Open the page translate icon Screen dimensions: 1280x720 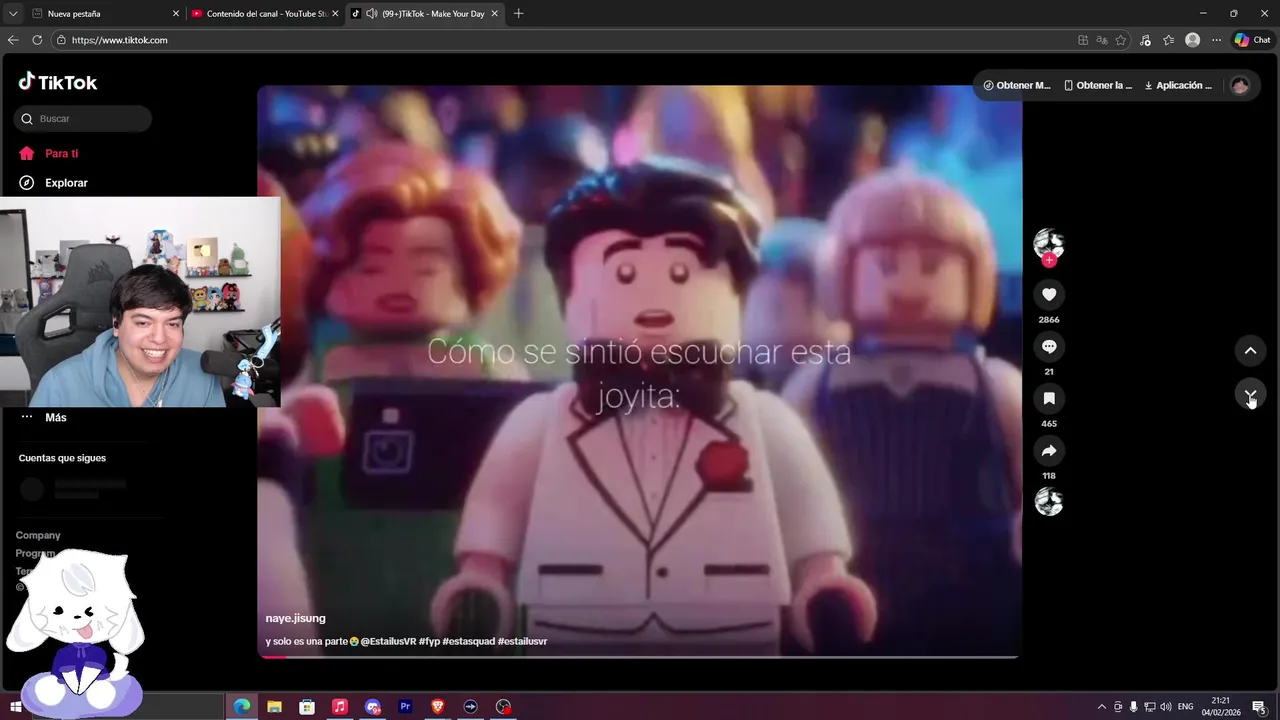tap(1102, 40)
